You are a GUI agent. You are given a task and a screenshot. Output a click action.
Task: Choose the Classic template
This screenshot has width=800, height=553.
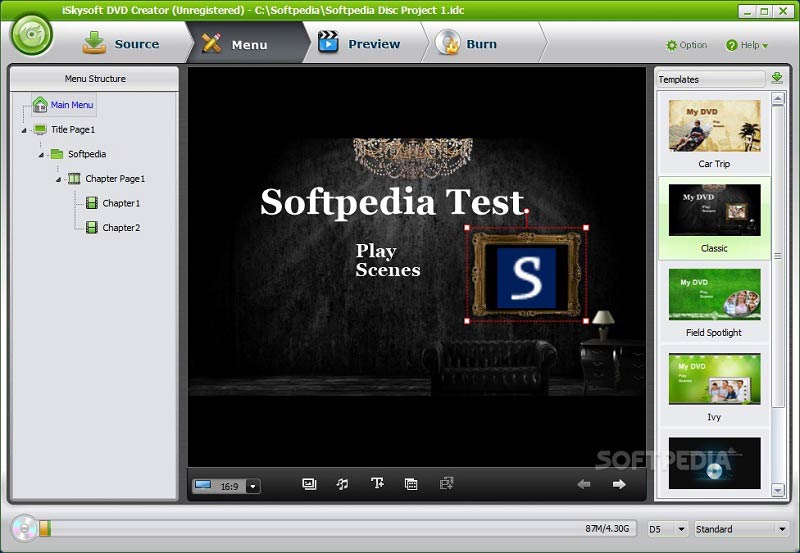coord(714,218)
